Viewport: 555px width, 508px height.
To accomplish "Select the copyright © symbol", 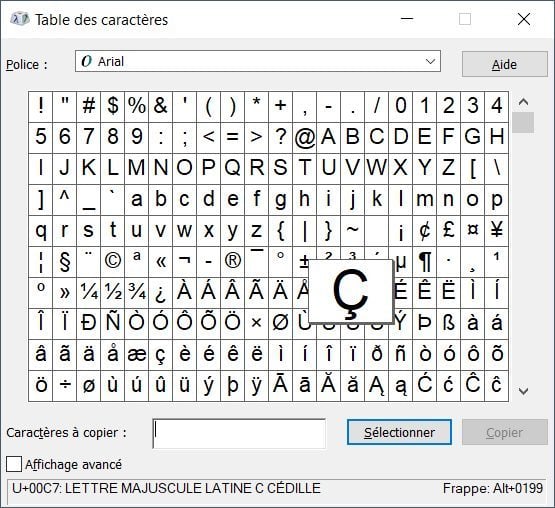I will (x=113, y=262).
